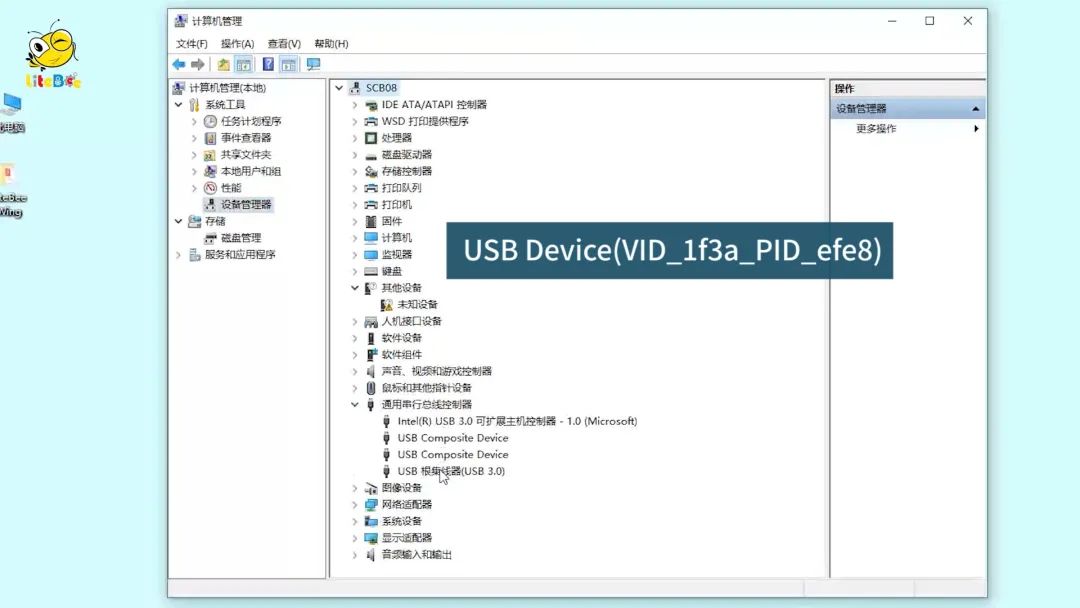Click the 性能 gauge icon in the tree
The image size is (1080, 608).
tap(211, 188)
